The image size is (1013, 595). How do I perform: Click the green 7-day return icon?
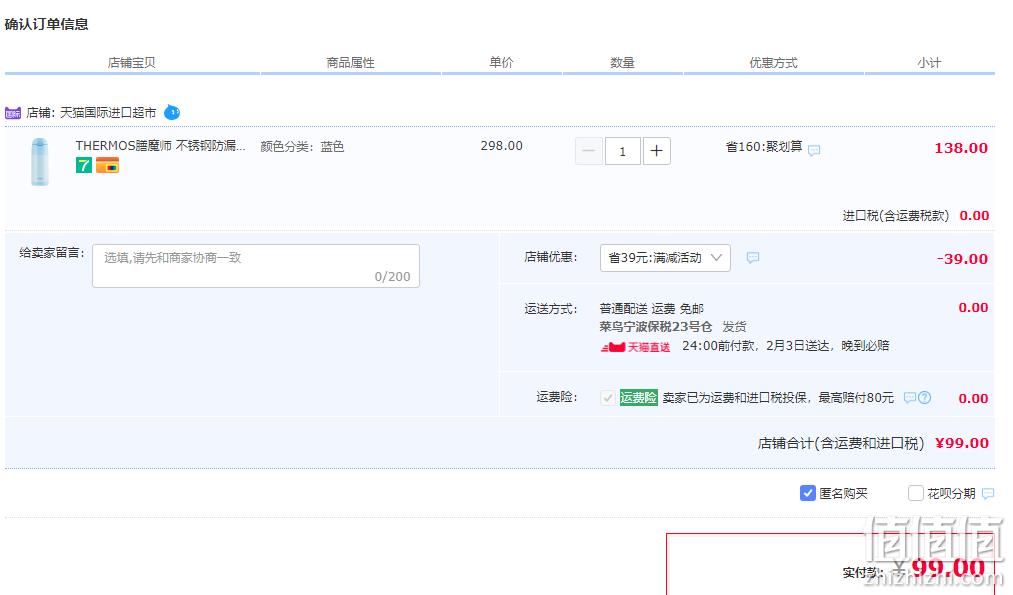tap(84, 165)
